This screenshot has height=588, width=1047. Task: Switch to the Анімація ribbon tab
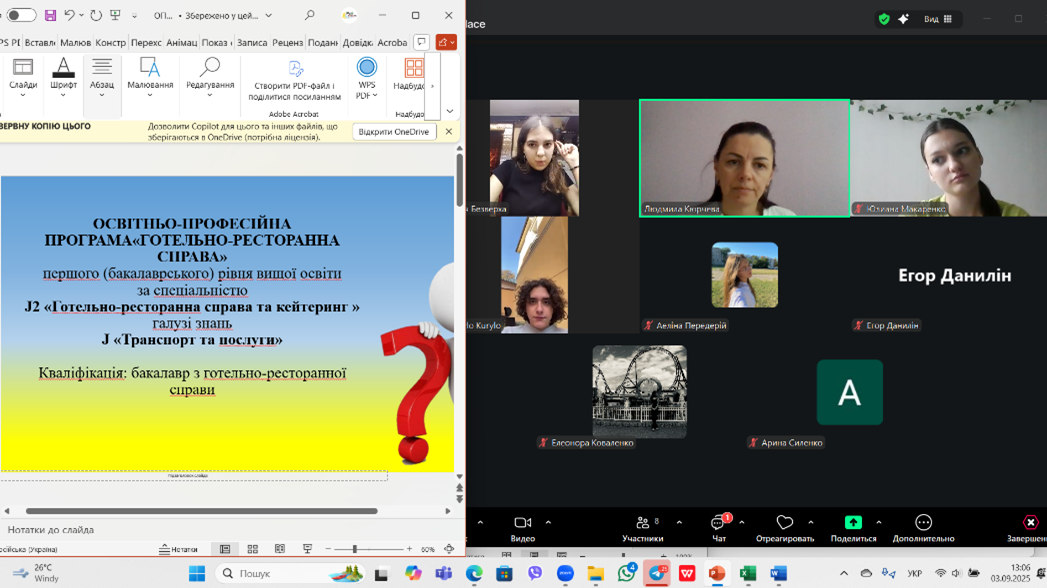[x=182, y=42]
